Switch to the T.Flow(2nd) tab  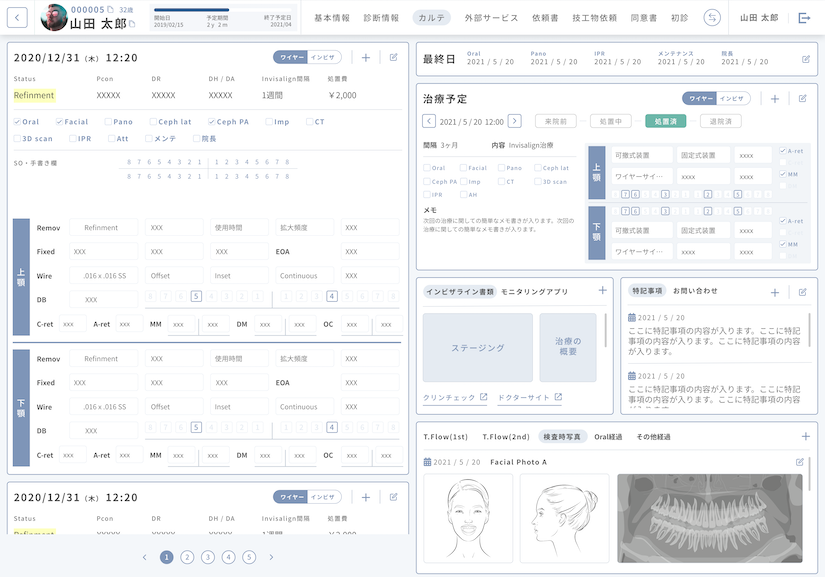click(505, 437)
